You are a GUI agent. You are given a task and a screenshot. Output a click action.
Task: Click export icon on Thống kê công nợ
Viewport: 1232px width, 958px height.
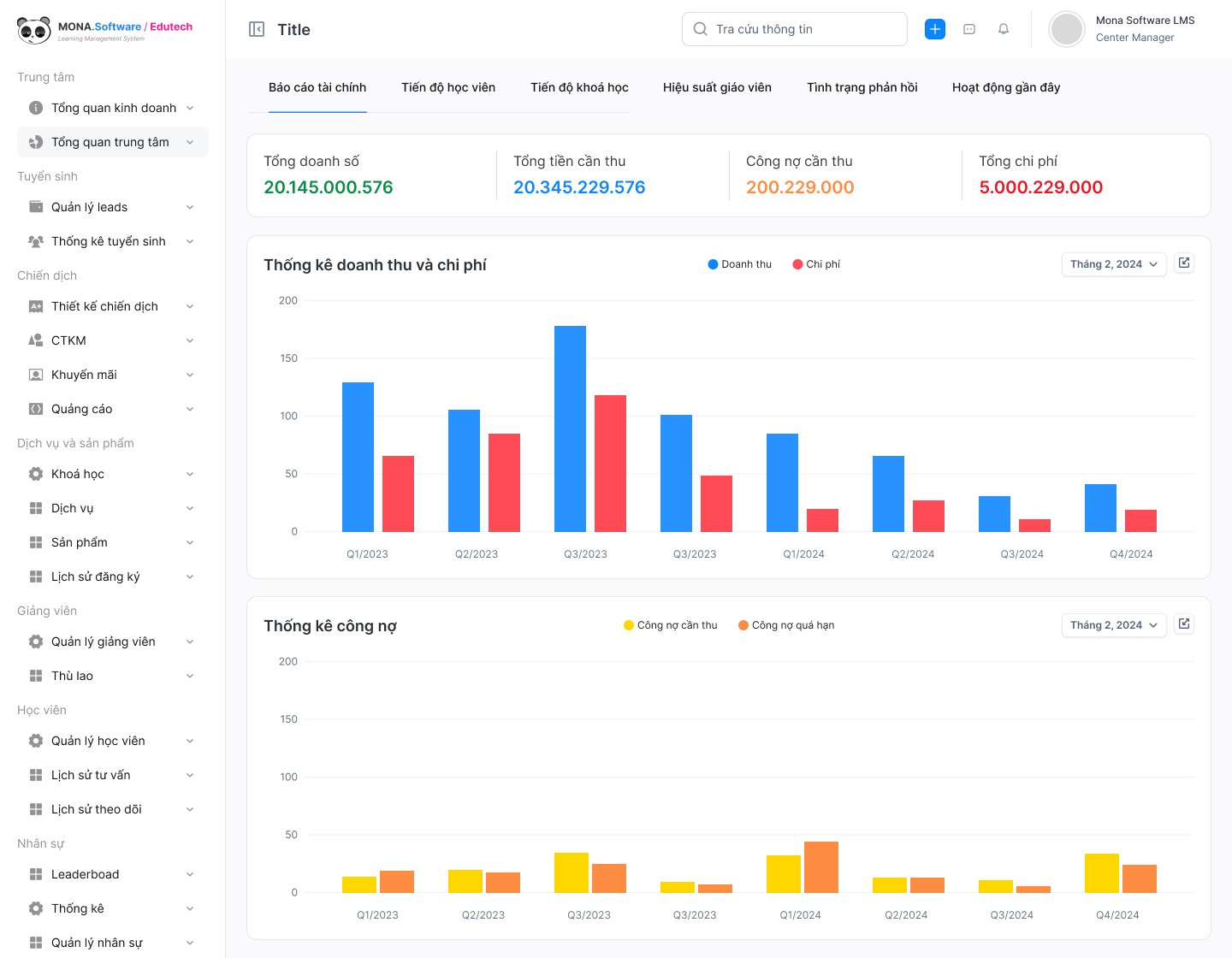tap(1184, 624)
